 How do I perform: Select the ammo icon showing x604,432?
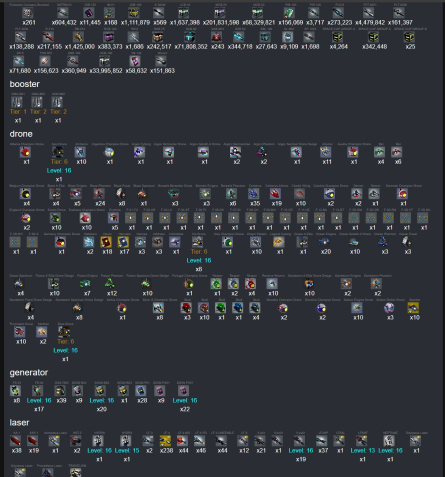point(63,13)
